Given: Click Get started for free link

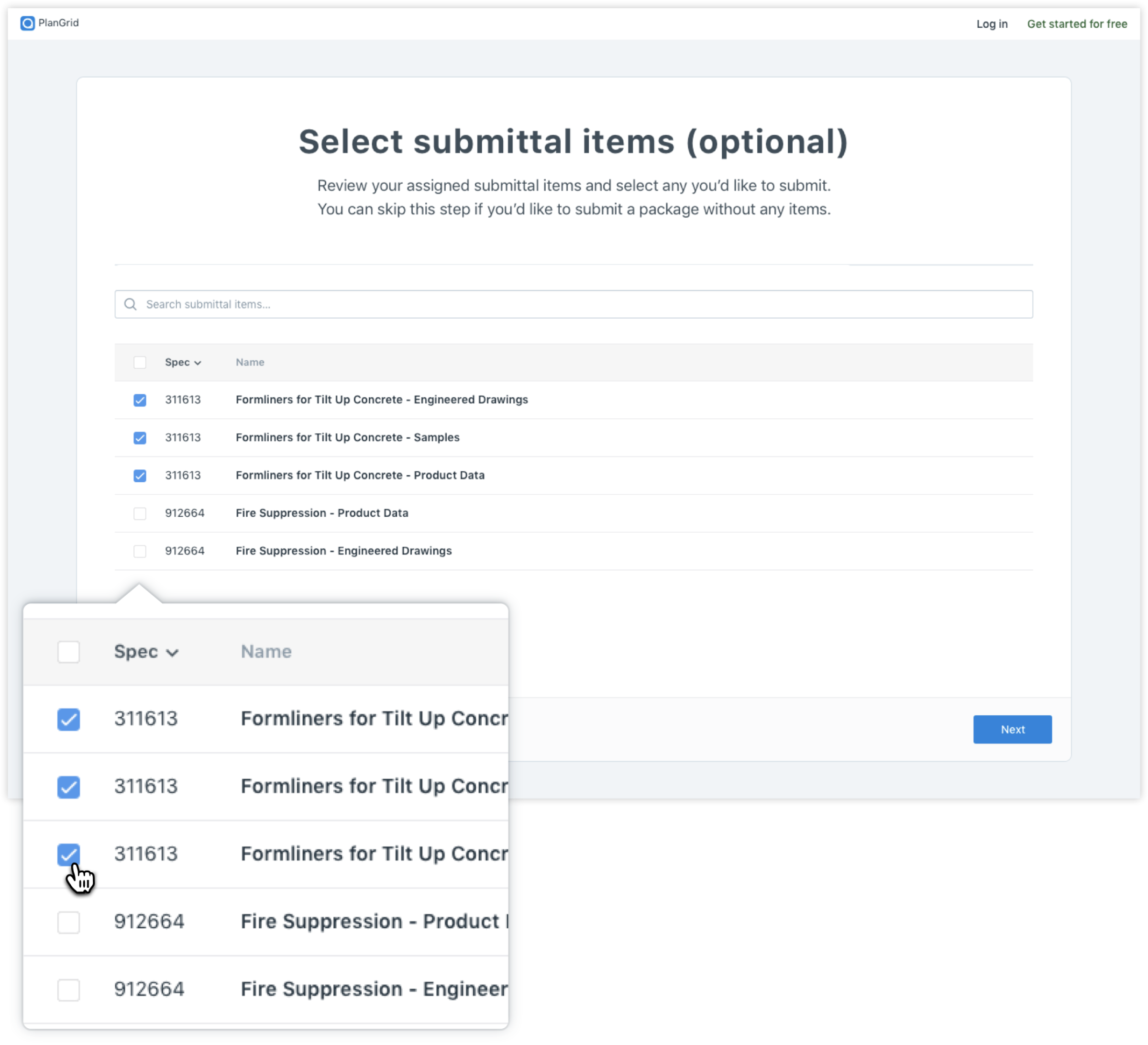Looking at the screenshot, I should pos(1076,24).
